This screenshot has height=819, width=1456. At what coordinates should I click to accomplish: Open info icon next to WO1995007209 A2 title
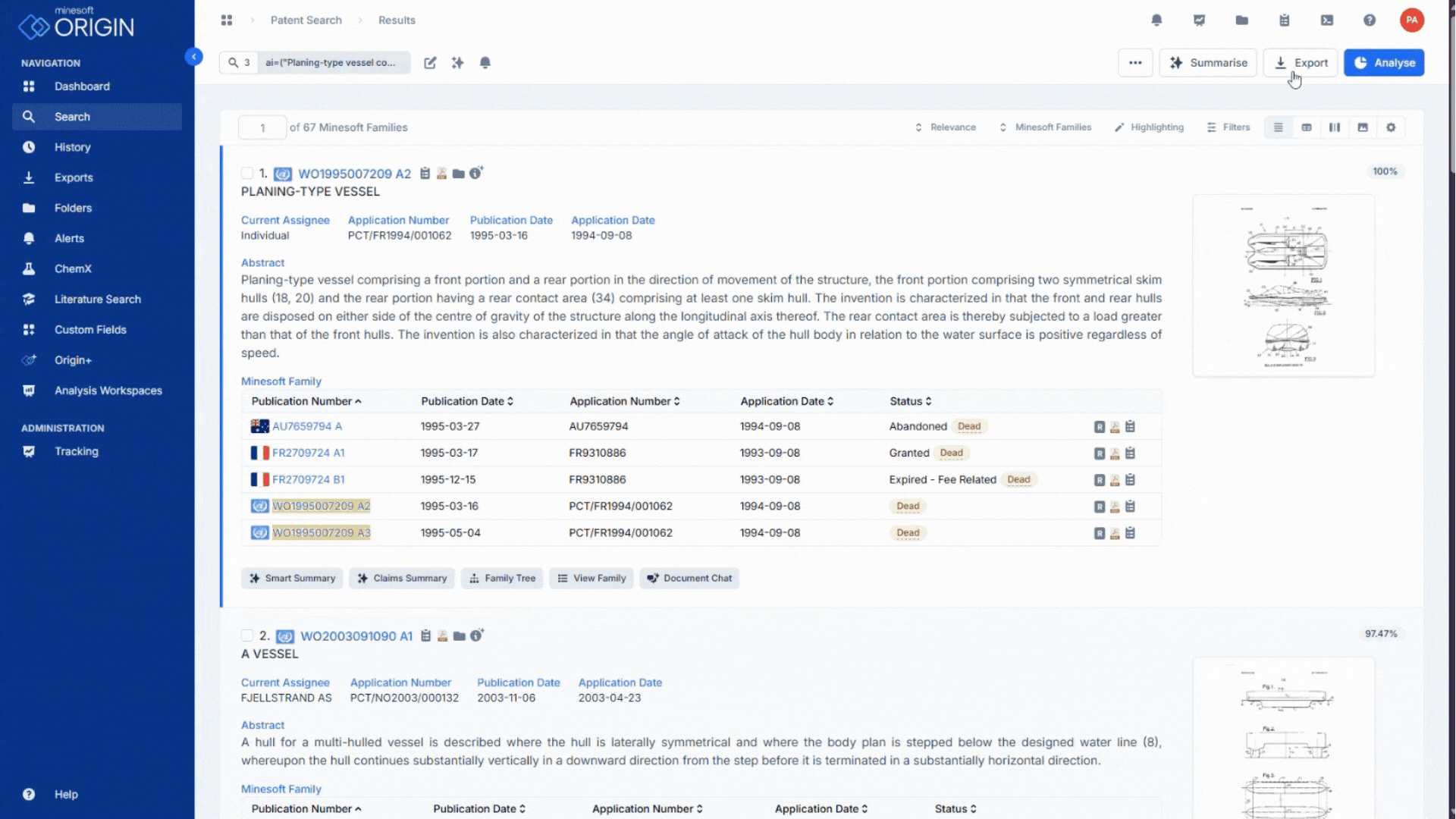475,173
